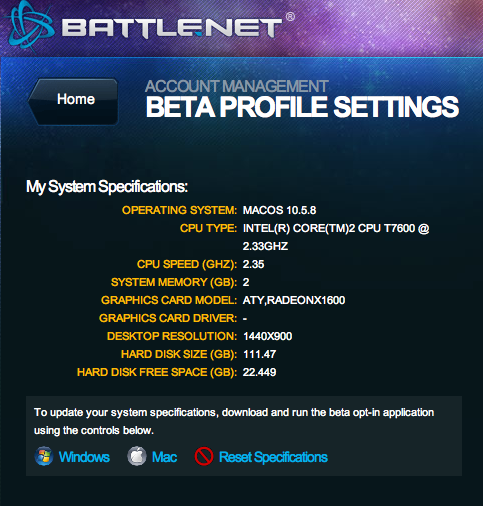483x506 pixels.
Task: Click the ATY,RADEONX1600 graphics card value
Action: 294,300
